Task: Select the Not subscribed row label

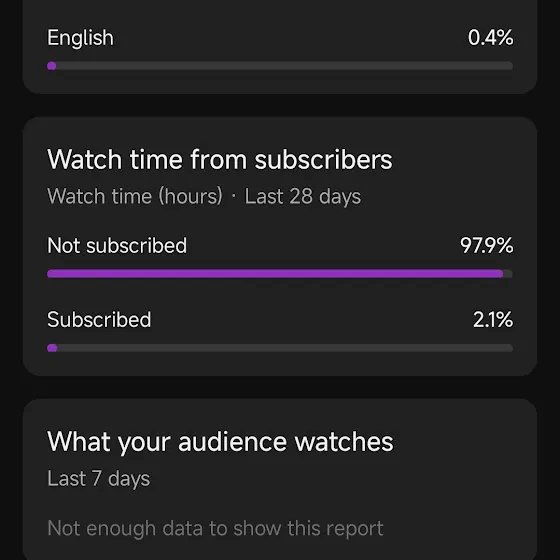Action: (x=117, y=246)
